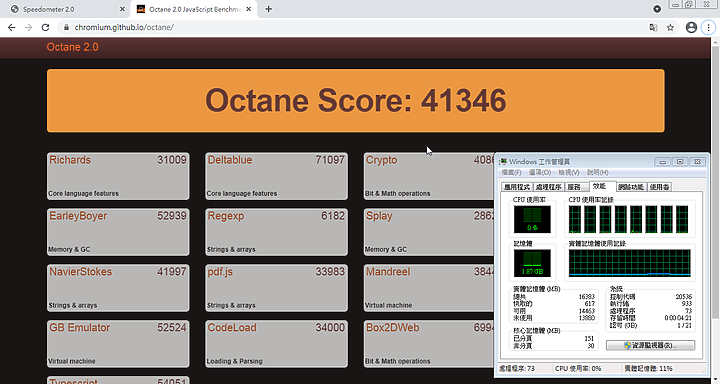
Task: Click the address bar URL
Action: [124, 28]
